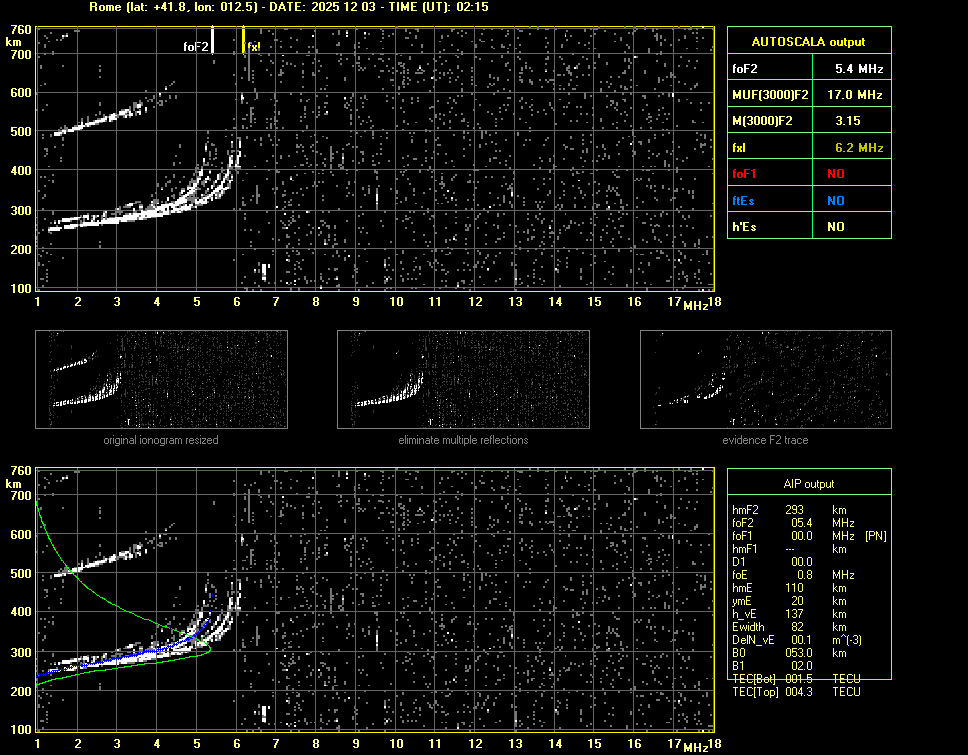Select the red foF1 label
This screenshot has height=755, width=968.
(746, 173)
